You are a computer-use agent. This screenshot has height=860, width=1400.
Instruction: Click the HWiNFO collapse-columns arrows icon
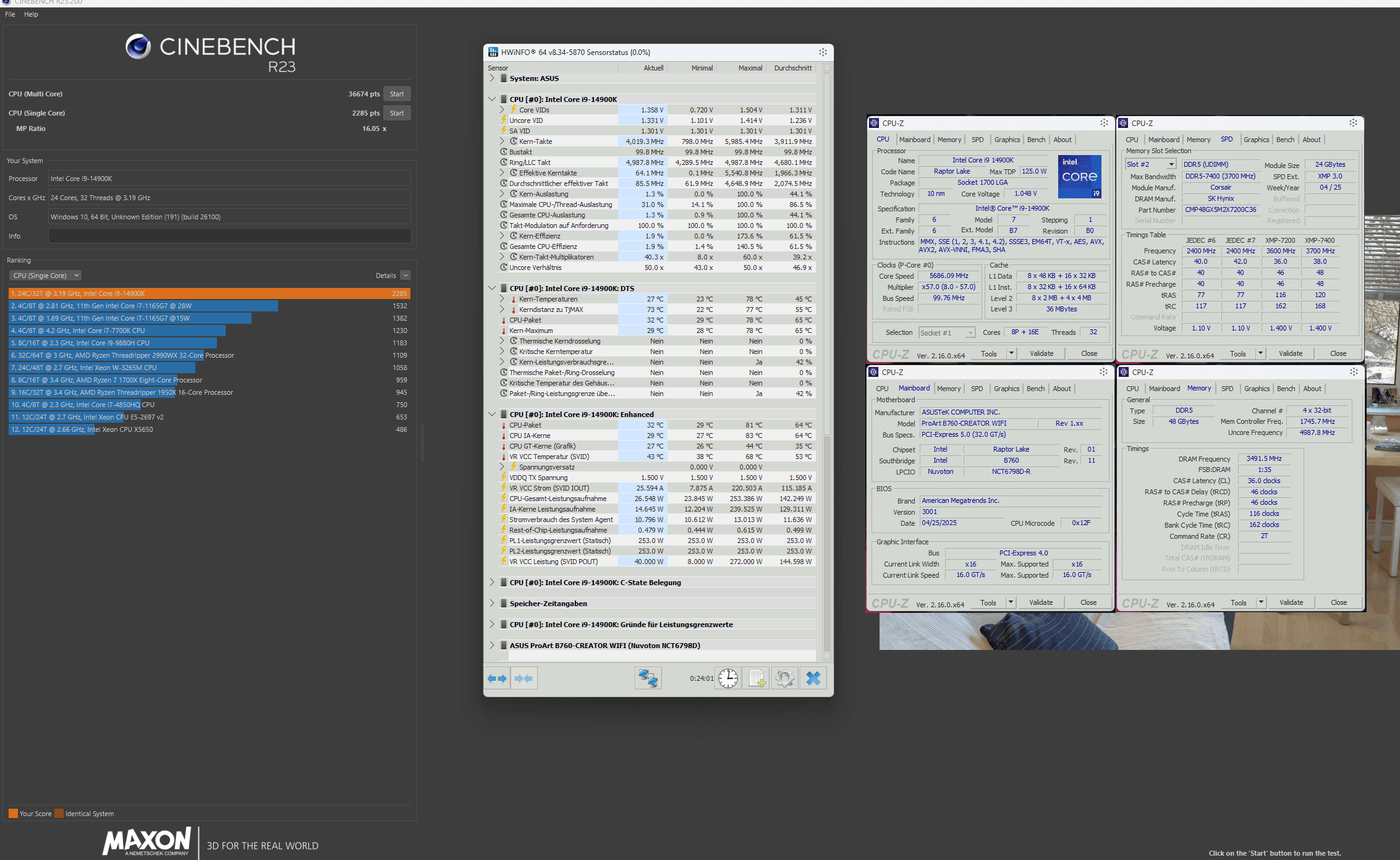point(524,678)
